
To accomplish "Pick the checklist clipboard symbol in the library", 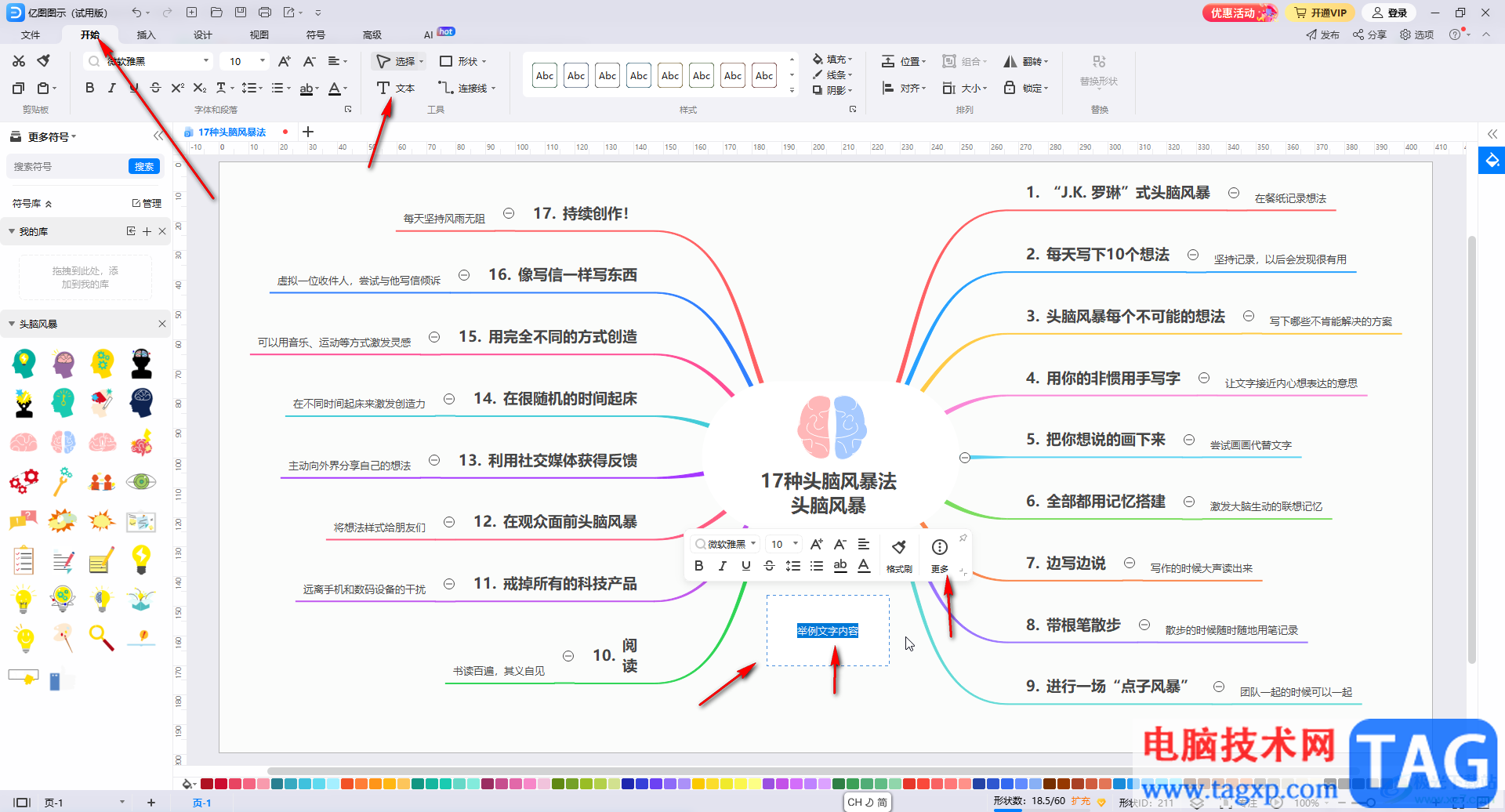I will tap(24, 560).
